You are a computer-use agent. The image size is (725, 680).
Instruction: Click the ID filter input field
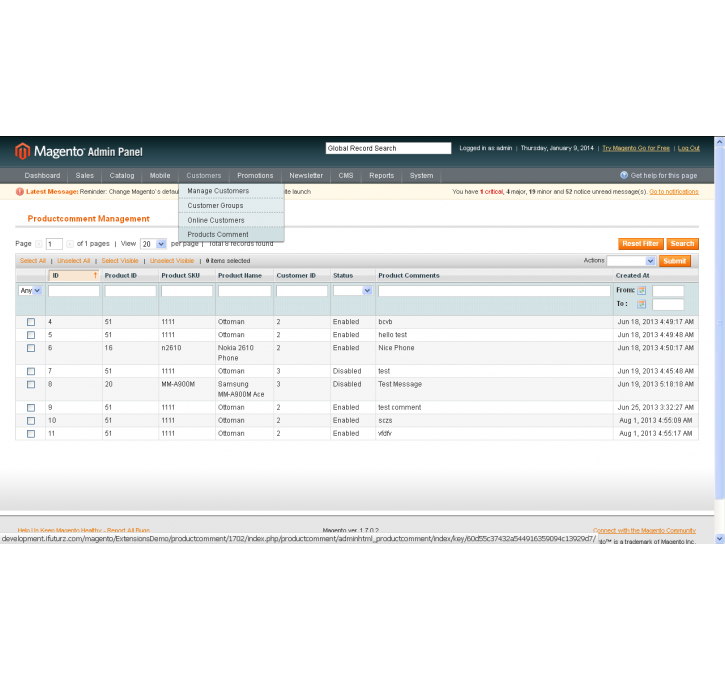point(74,291)
